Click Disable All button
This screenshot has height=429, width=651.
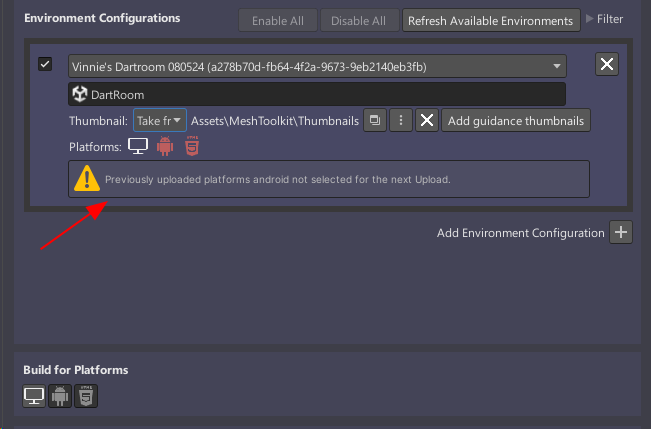pyautogui.click(x=358, y=20)
